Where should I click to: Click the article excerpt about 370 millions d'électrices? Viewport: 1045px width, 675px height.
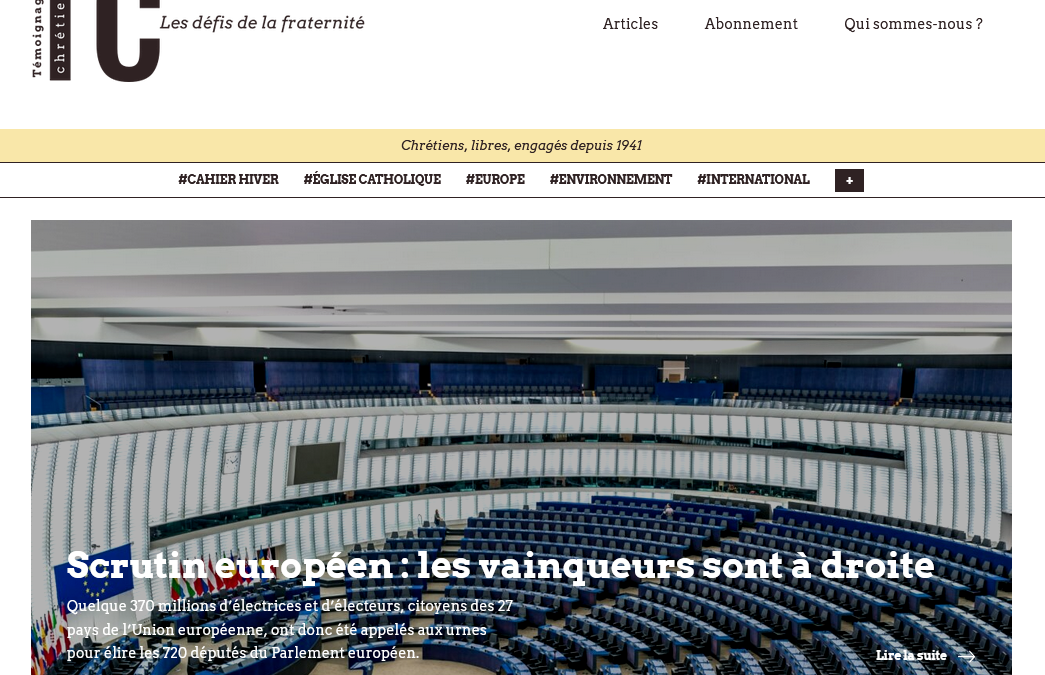point(290,630)
